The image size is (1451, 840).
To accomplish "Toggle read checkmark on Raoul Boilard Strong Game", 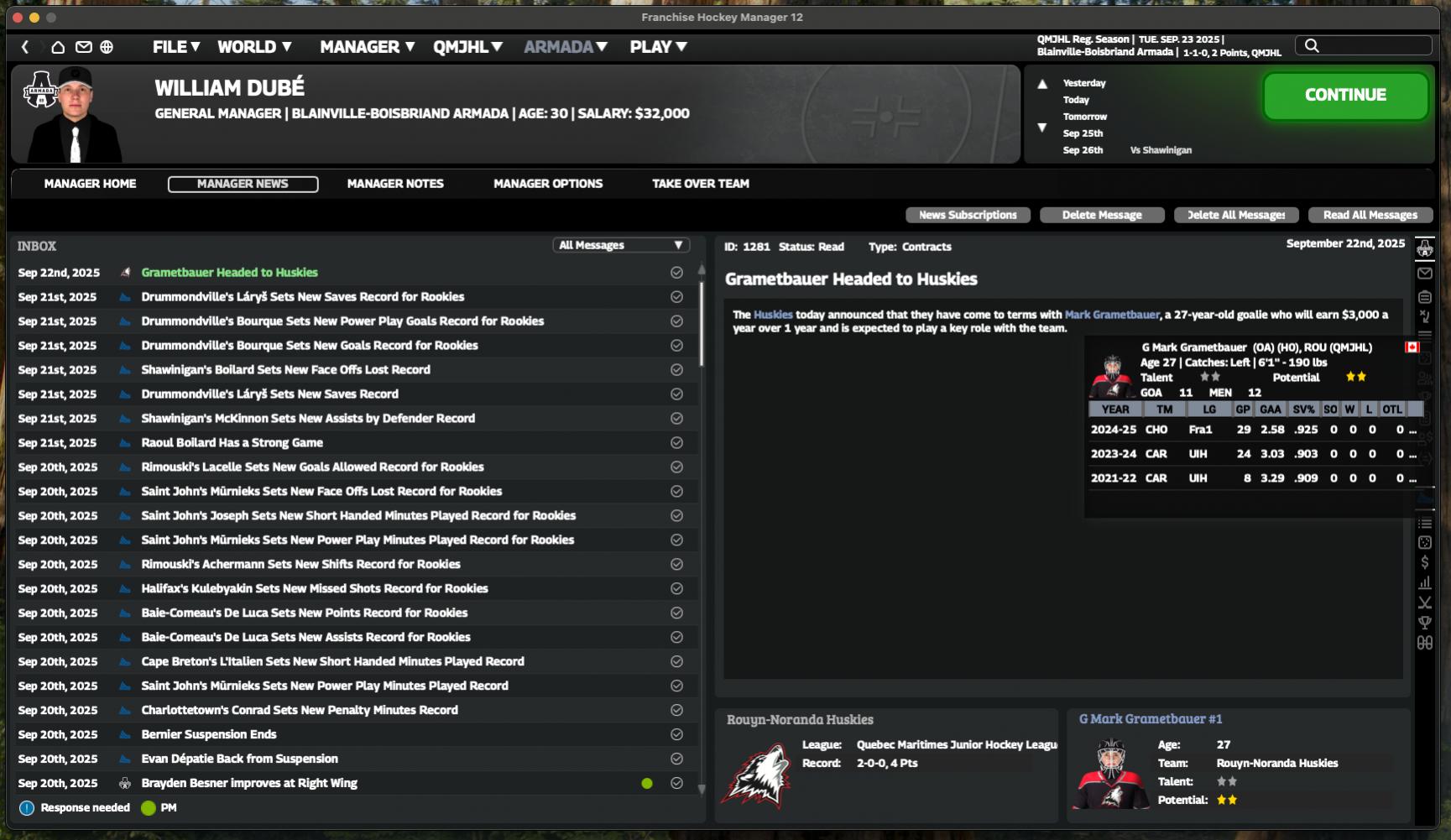I will 676,443.
